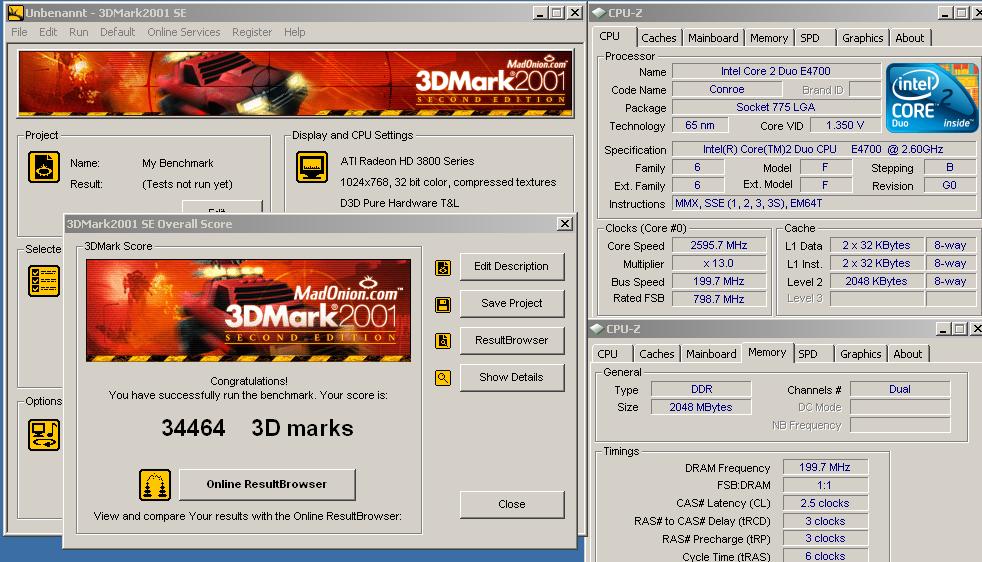Click the Rated FSB value 798.7 MHz
The image size is (982, 562).
[719, 299]
